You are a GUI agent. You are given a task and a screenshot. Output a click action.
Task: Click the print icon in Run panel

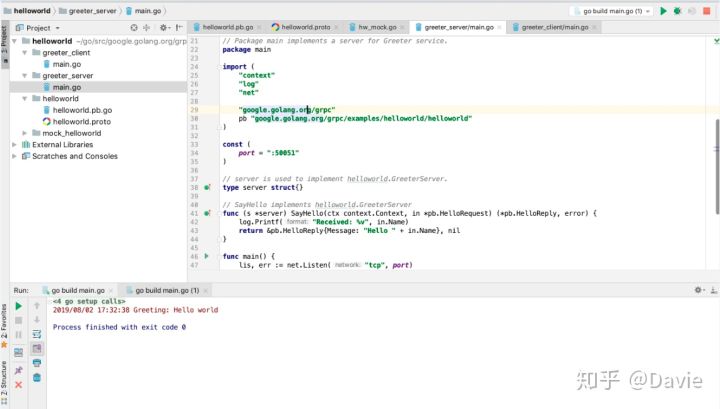coord(37,363)
